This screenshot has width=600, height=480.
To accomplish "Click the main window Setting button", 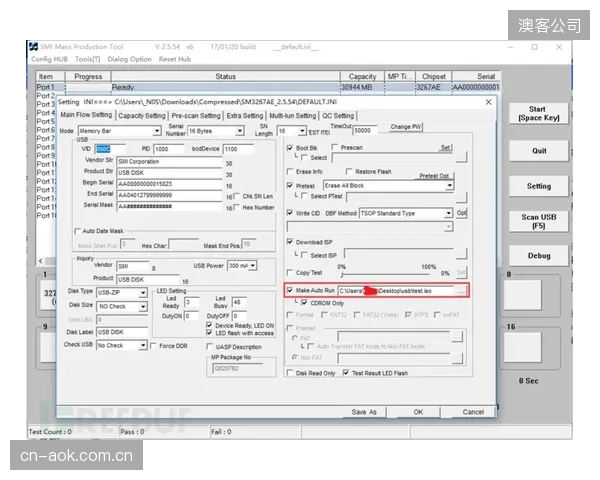I will coord(539,186).
